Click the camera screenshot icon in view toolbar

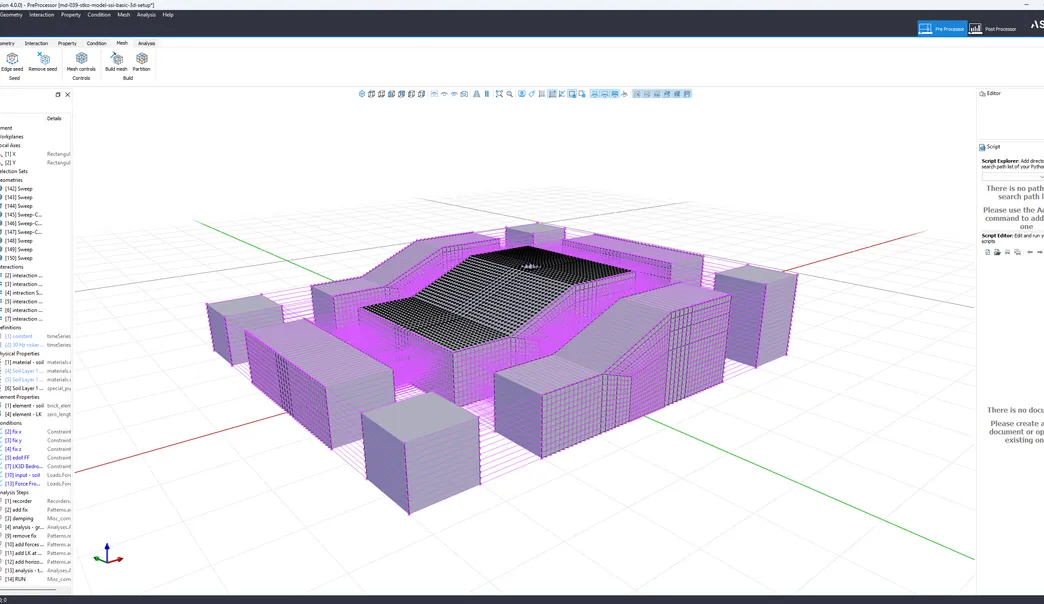tap(464, 94)
